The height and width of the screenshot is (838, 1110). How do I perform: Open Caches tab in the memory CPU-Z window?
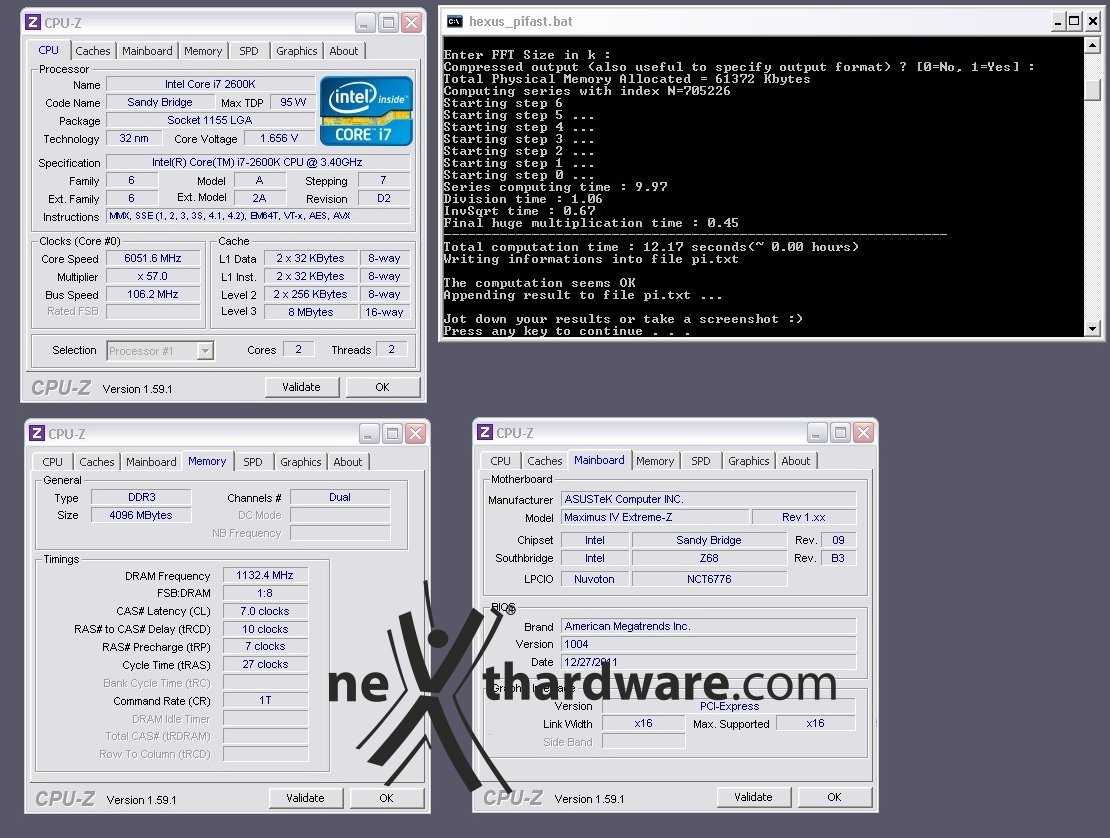(x=97, y=462)
